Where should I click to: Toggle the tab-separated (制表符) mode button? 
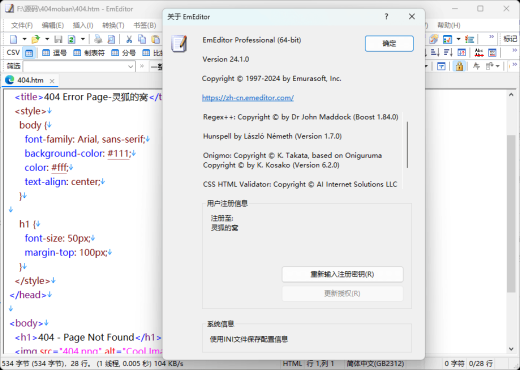[x=89, y=53]
